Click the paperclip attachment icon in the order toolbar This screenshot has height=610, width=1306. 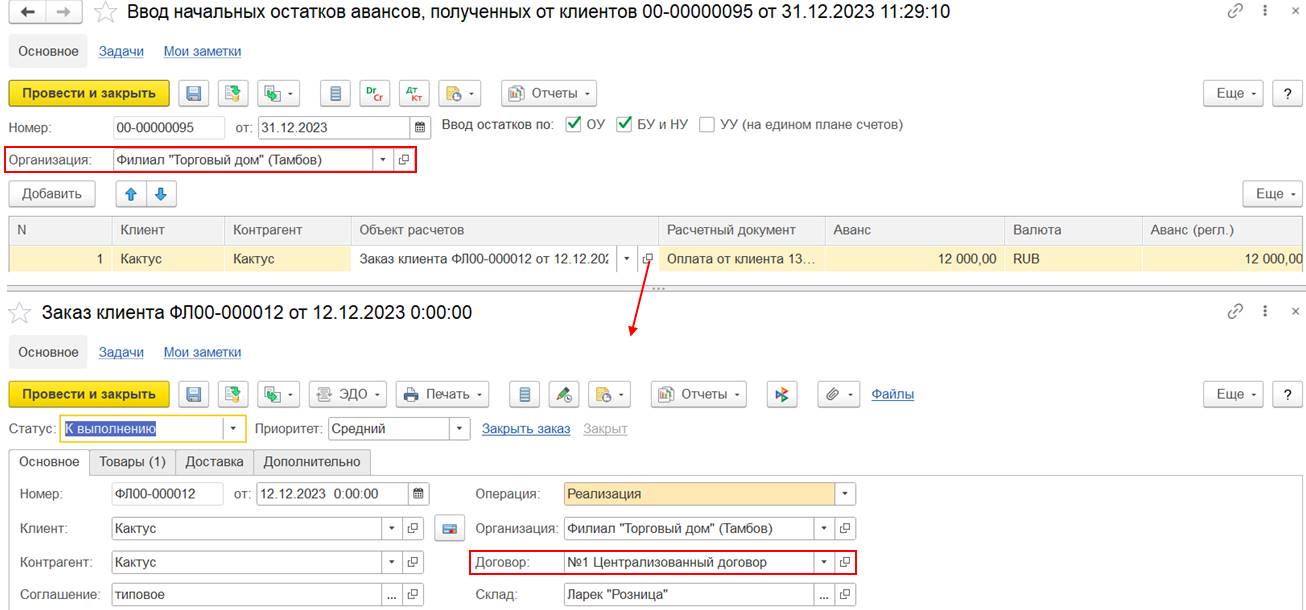[833, 394]
